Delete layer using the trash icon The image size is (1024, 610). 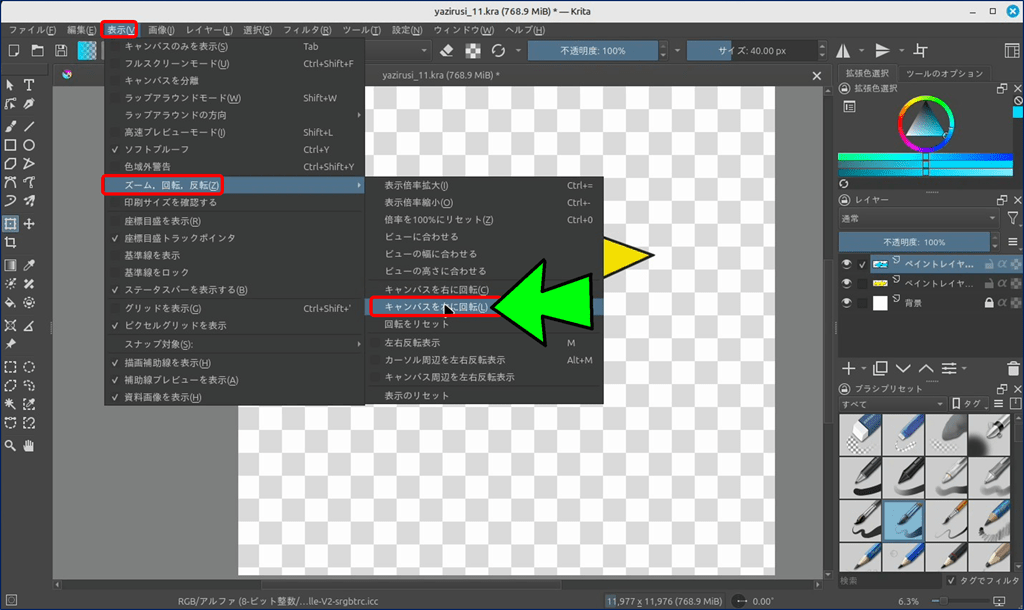(x=1015, y=369)
